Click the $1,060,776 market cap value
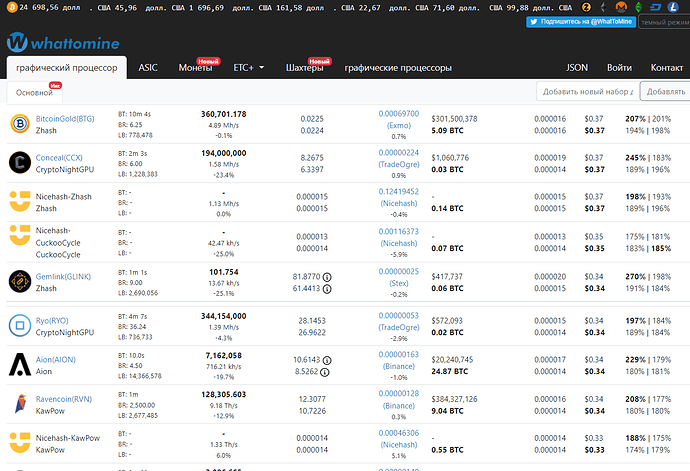The width and height of the screenshot is (690, 471). coord(450,158)
